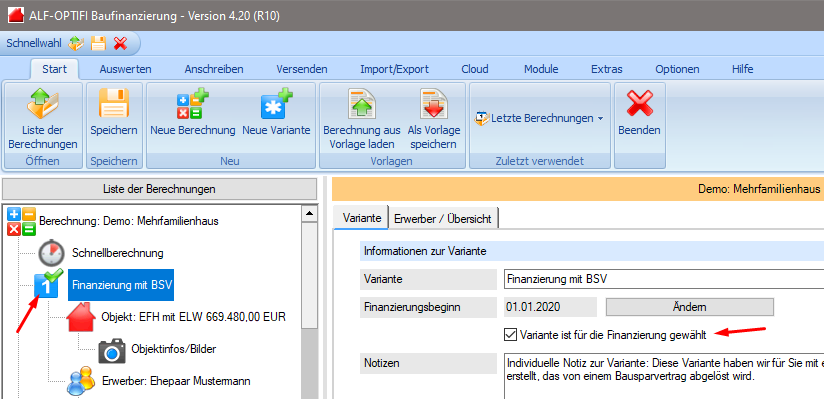Click the Ändern button
Image resolution: width=824 pixels, height=399 pixels.
tap(689, 306)
